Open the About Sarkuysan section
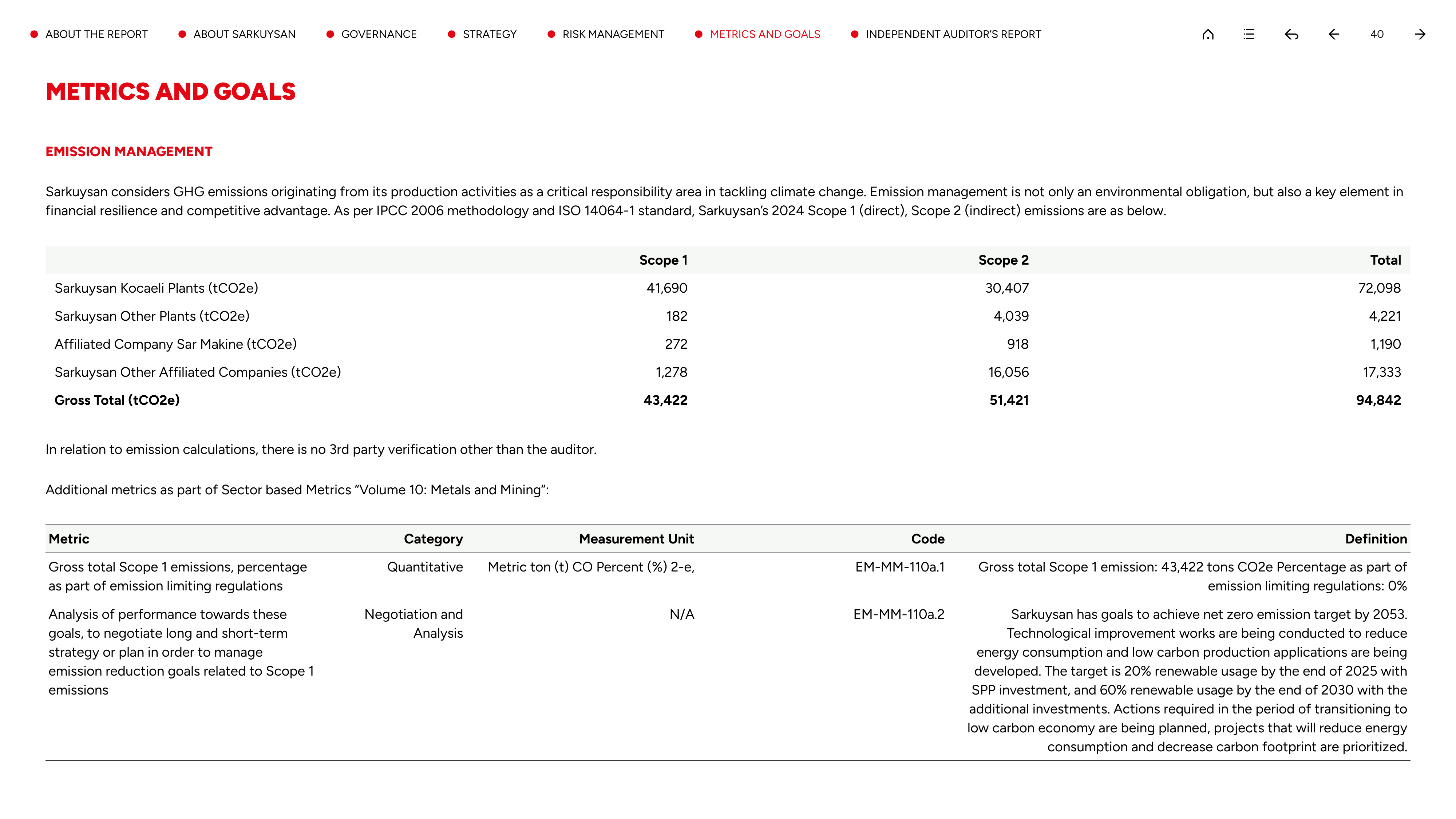The height and width of the screenshot is (819, 1456). coord(244,35)
